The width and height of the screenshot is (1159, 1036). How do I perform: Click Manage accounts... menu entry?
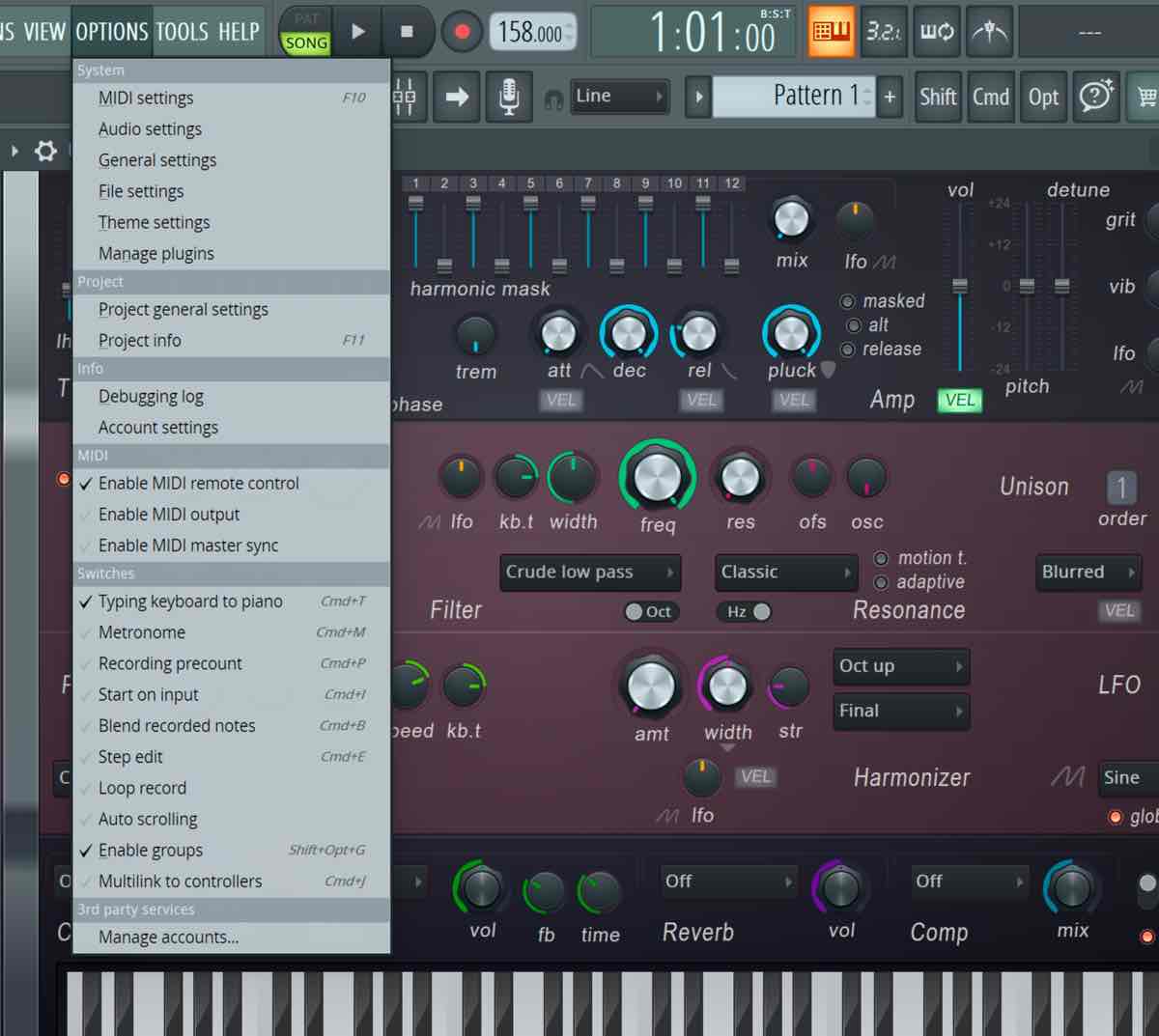pyautogui.click(x=231, y=937)
